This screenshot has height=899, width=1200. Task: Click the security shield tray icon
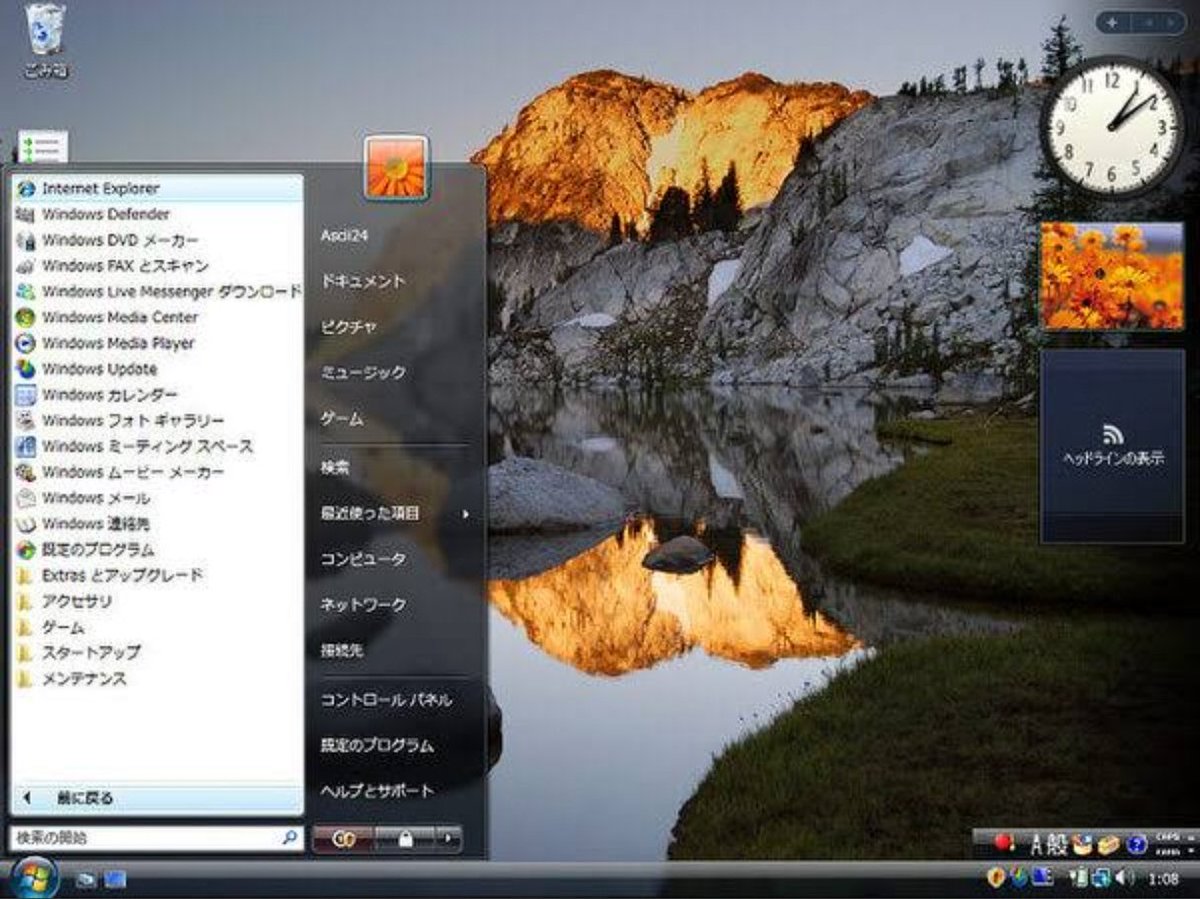tap(996, 878)
